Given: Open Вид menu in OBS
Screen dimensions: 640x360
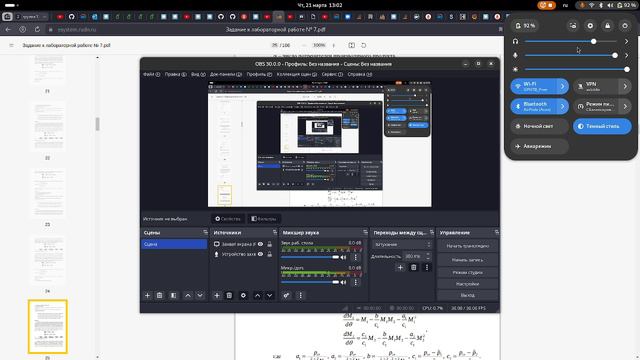Looking at the screenshot, I should 198,74.
